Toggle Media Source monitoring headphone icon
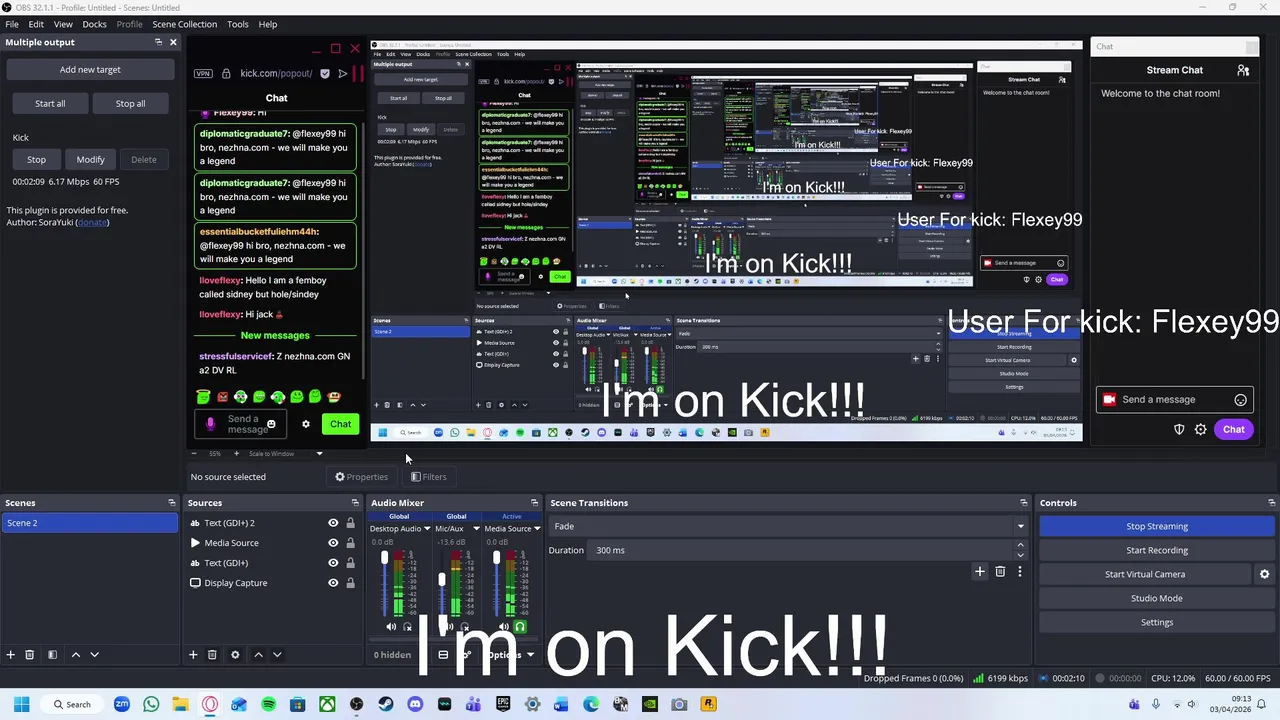Image resolution: width=1280 pixels, height=720 pixels. pos(520,627)
